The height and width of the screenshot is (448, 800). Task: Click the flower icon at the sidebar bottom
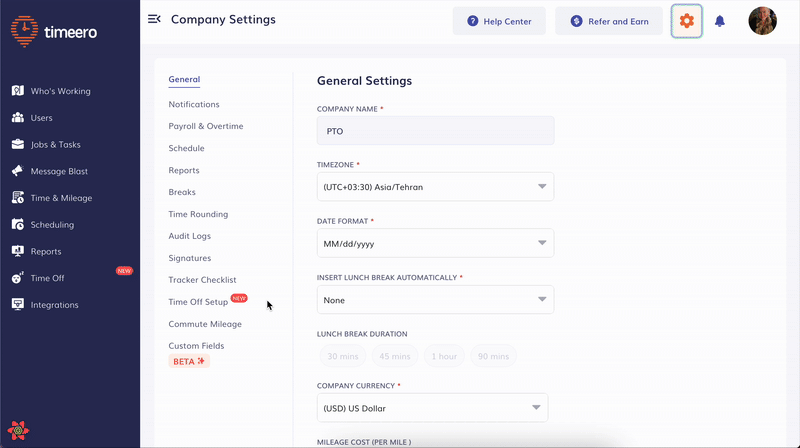pos(18,431)
